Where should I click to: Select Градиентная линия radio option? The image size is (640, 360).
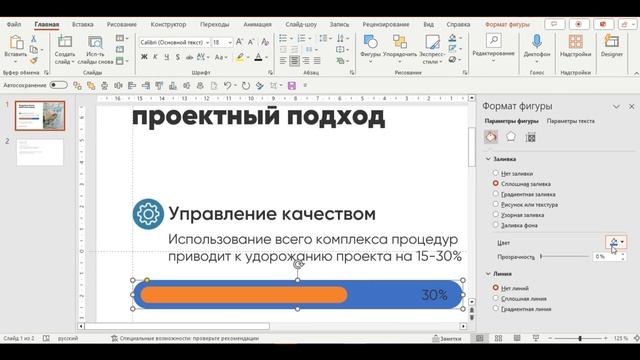[x=496, y=309]
